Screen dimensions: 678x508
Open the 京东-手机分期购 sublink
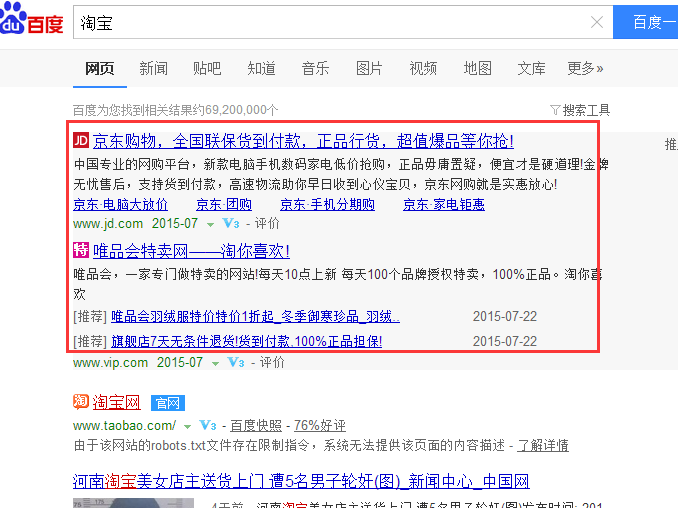pos(327,204)
